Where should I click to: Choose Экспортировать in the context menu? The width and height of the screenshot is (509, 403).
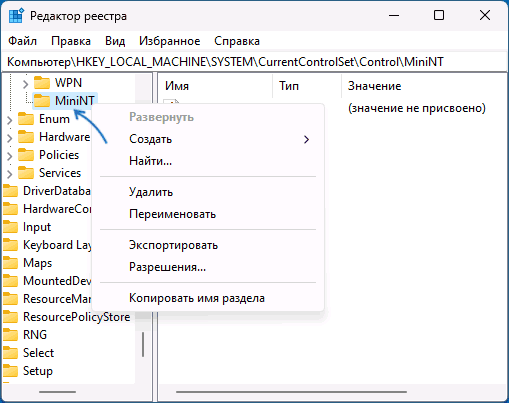(x=208, y=245)
